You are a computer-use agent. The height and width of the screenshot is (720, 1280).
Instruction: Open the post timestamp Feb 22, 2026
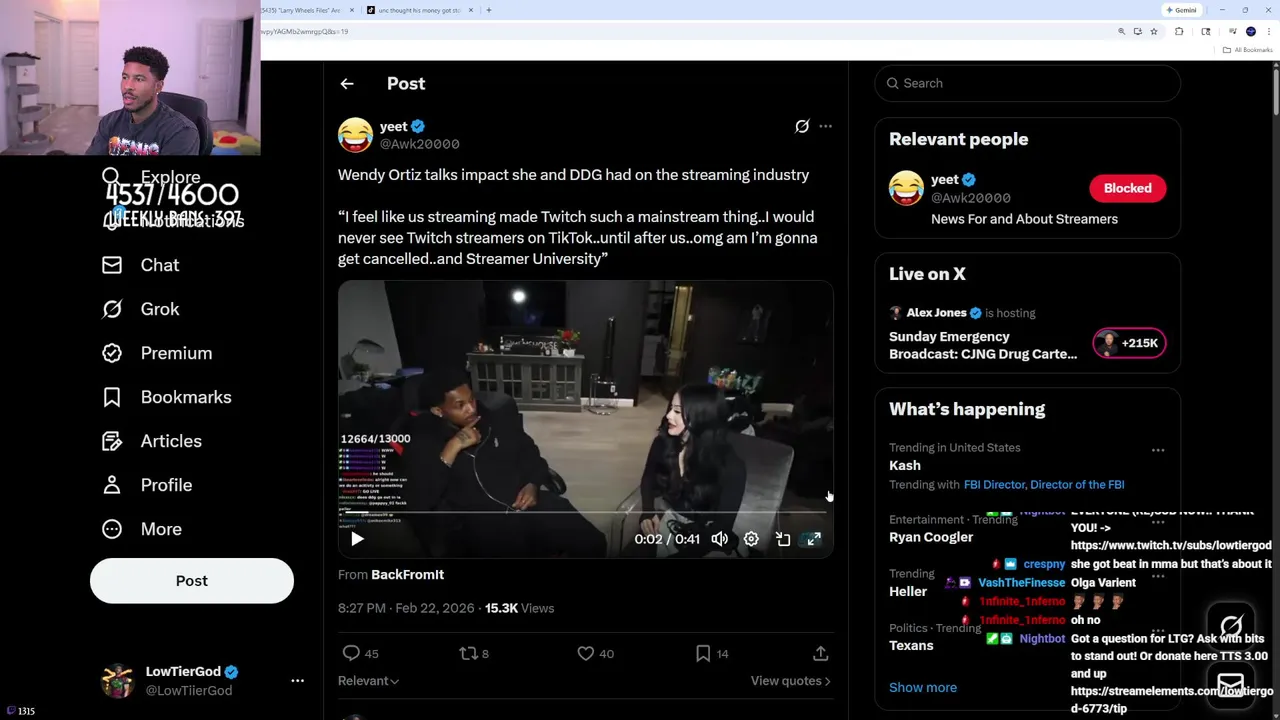click(x=408, y=608)
